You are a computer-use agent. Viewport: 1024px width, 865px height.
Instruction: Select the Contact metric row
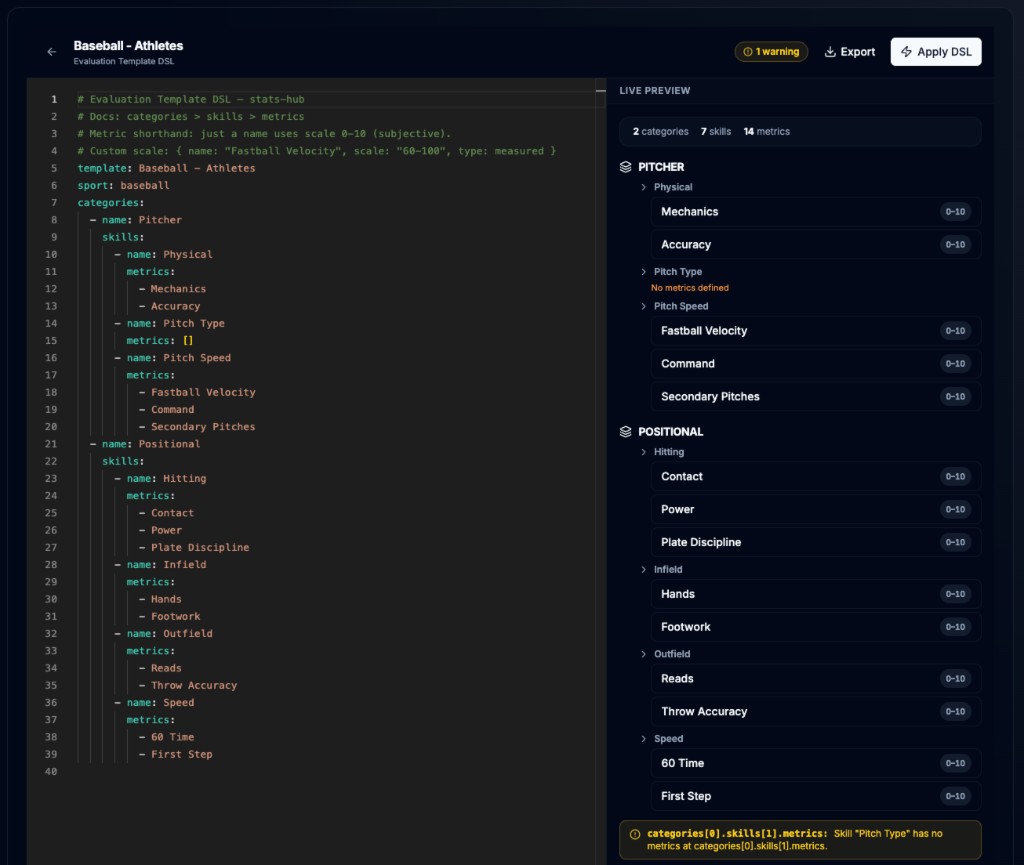[816, 477]
